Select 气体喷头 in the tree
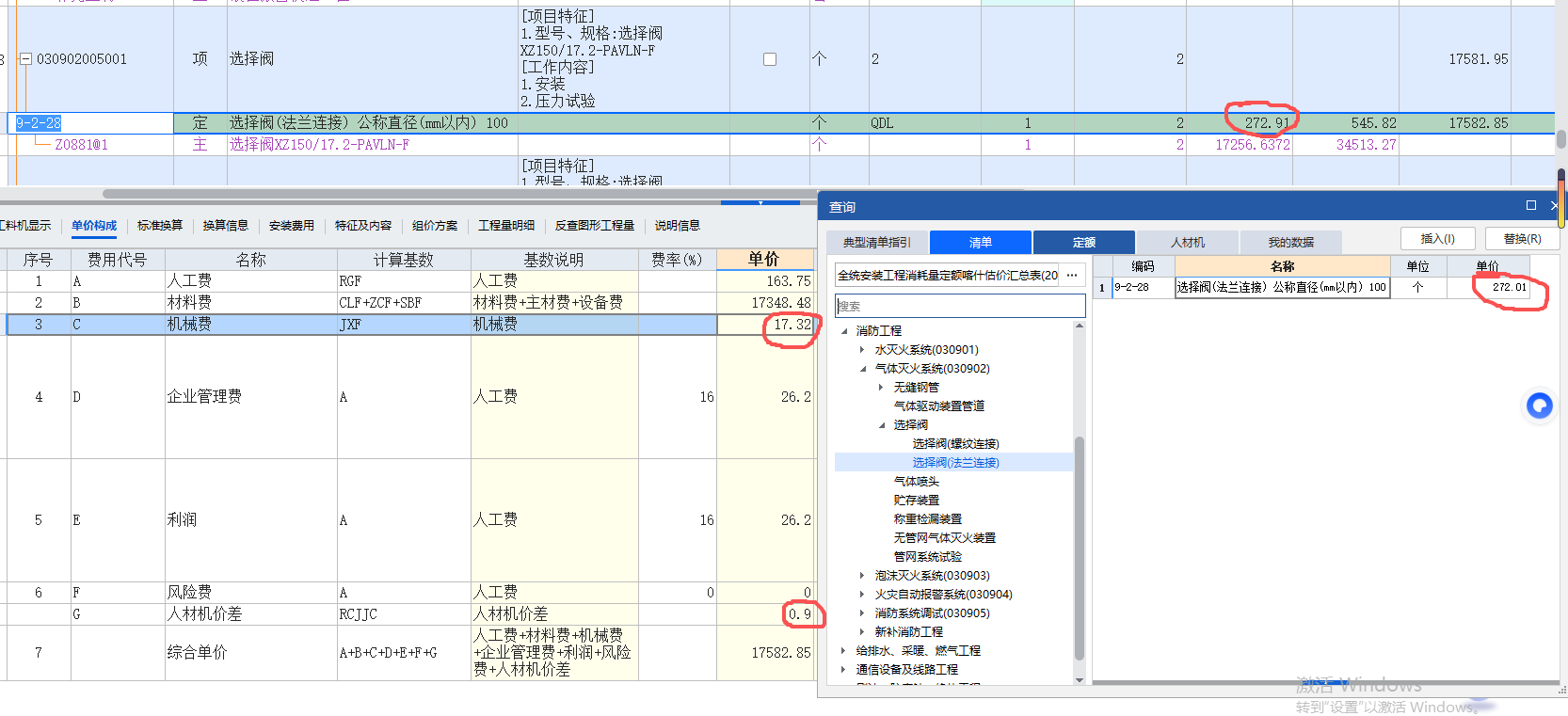1568x716 pixels. pos(916,482)
